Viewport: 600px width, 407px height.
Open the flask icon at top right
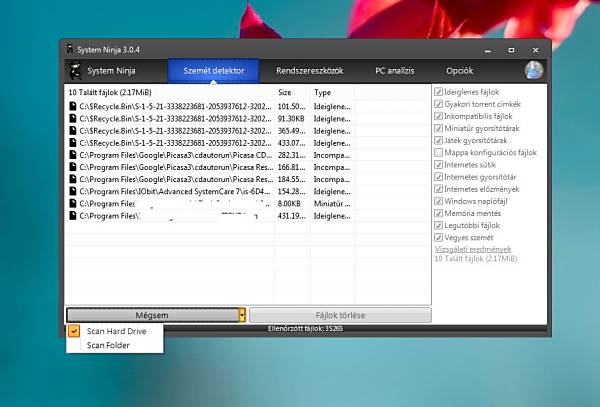pos(534,70)
